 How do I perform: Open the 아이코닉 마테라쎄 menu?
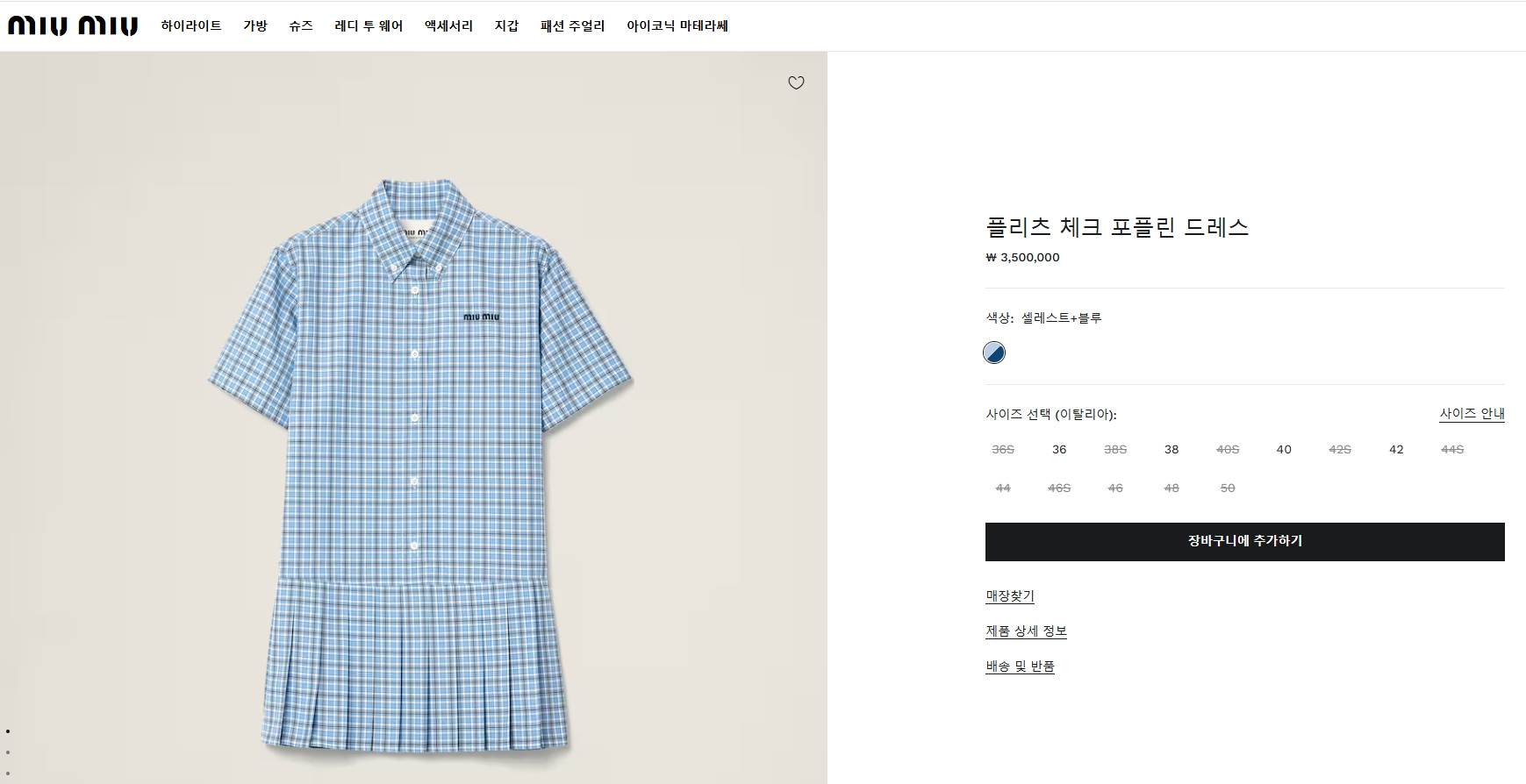click(677, 26)
